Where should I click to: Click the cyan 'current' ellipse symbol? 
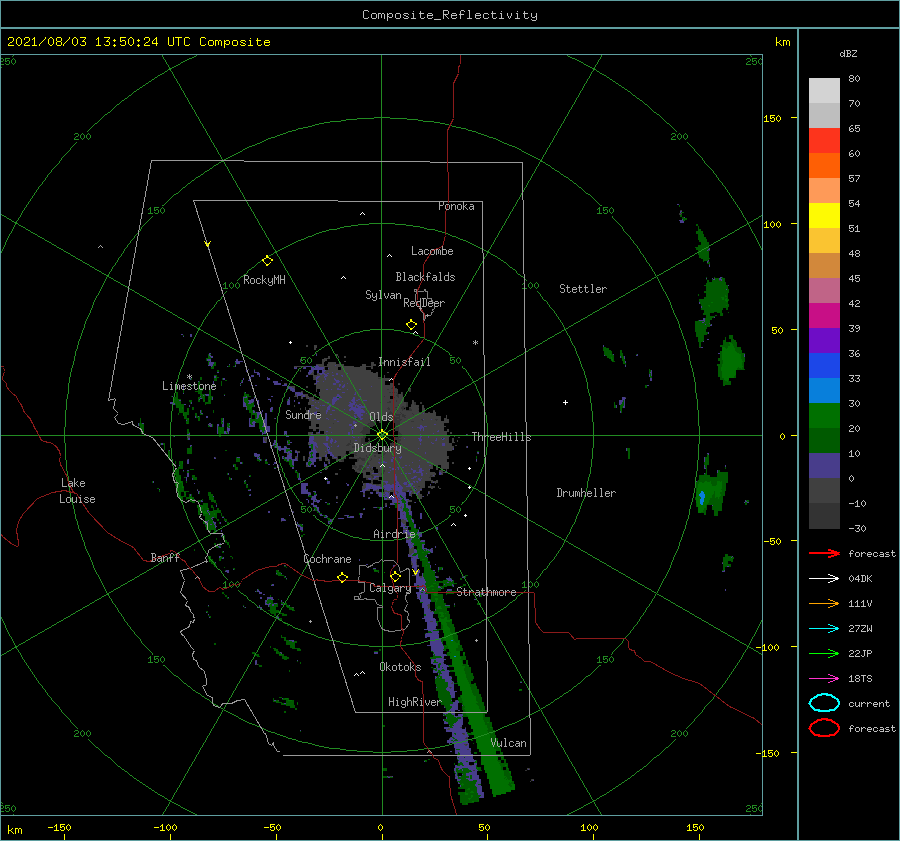(x=824, y=703)
